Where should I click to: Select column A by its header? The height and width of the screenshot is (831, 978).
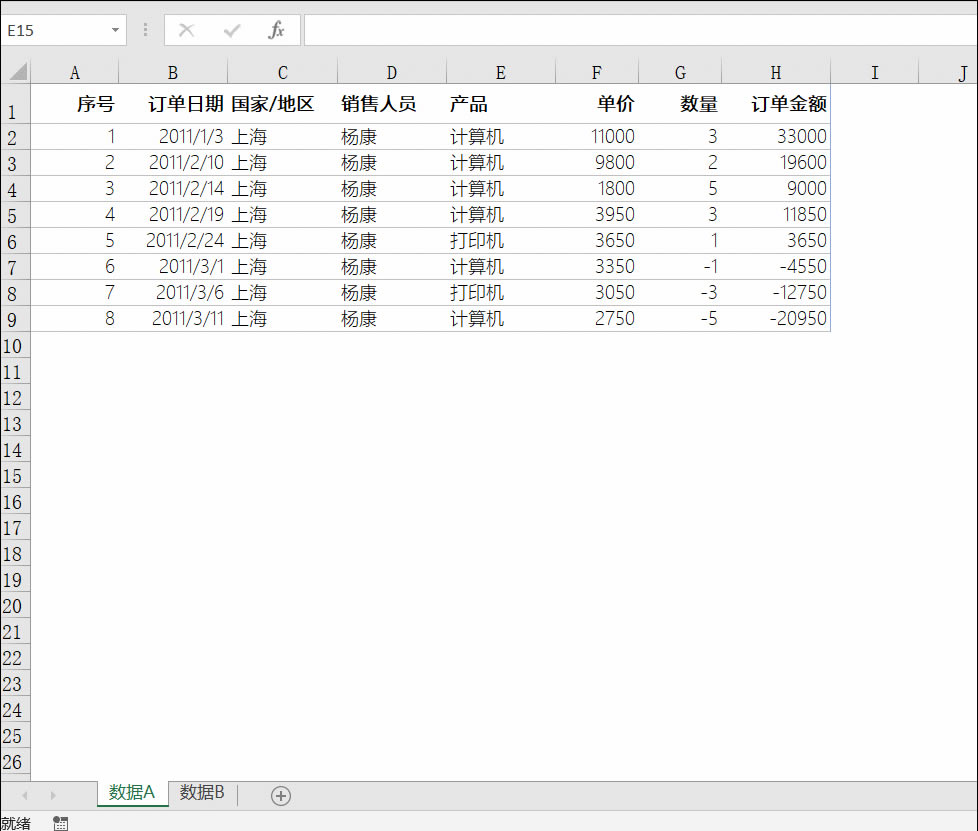74,73
